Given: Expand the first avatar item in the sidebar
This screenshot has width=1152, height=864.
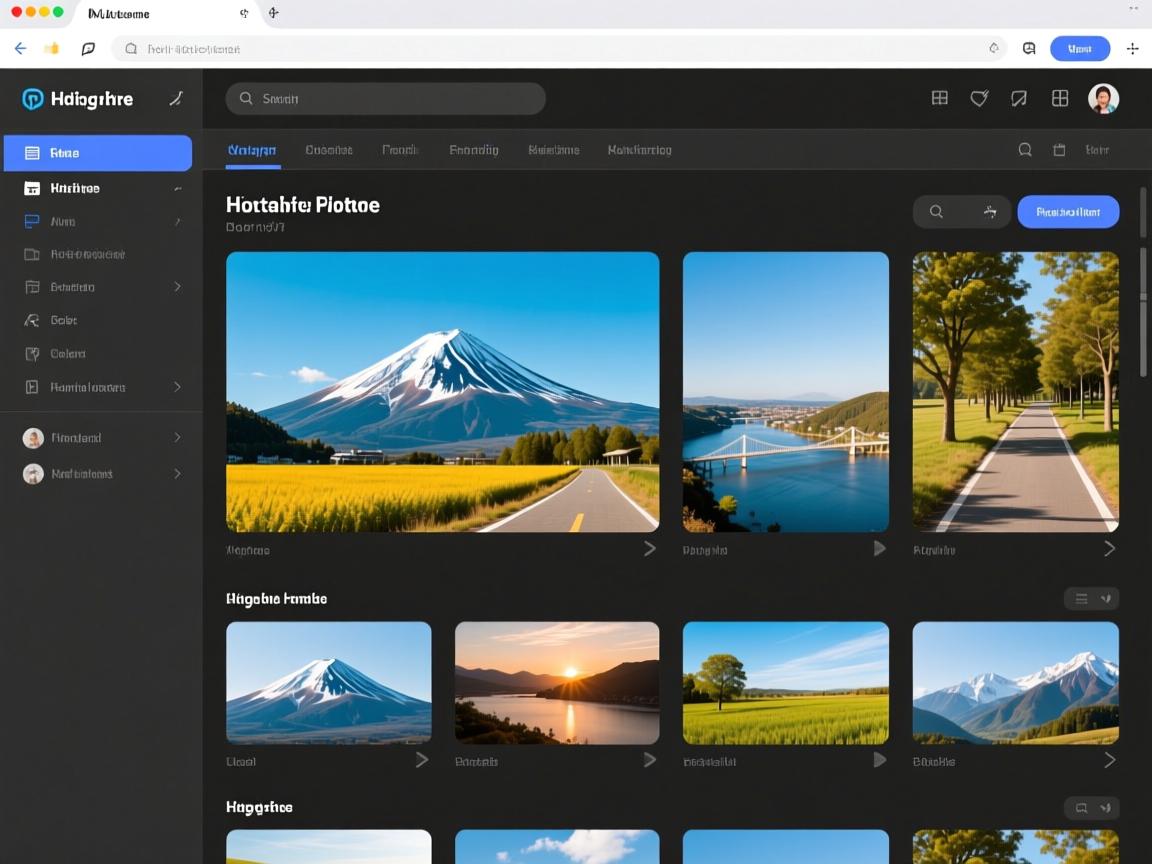Looking at the screenshot, I should pos(177,438).
